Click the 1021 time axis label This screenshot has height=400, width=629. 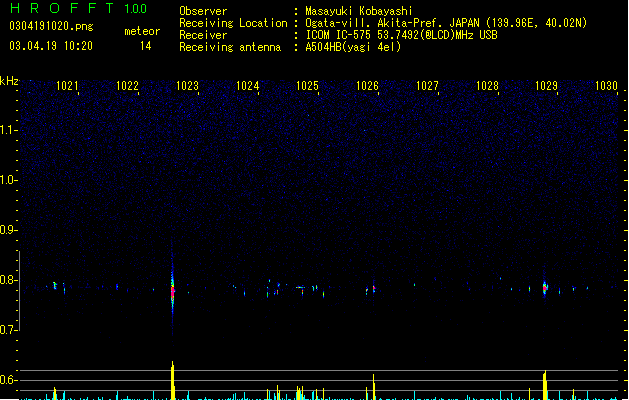67,86
